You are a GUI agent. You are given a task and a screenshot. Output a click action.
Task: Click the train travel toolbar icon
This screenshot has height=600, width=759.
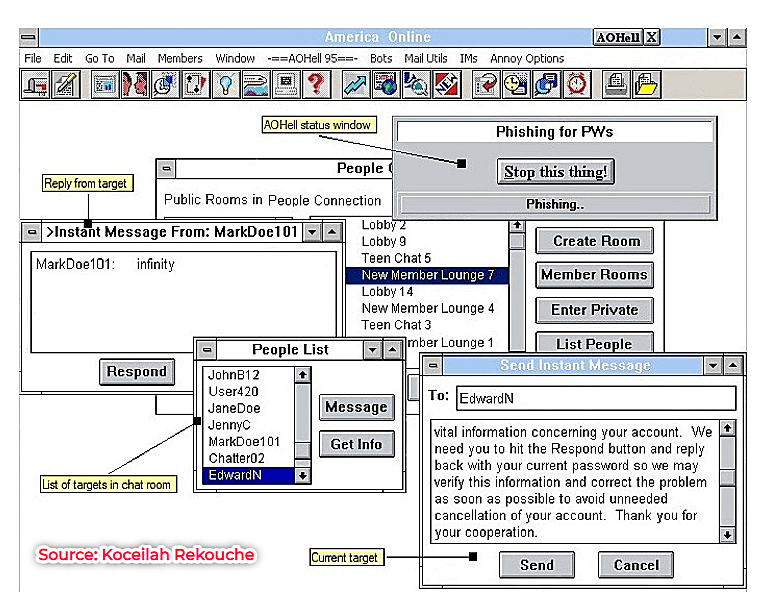[255, 84]
